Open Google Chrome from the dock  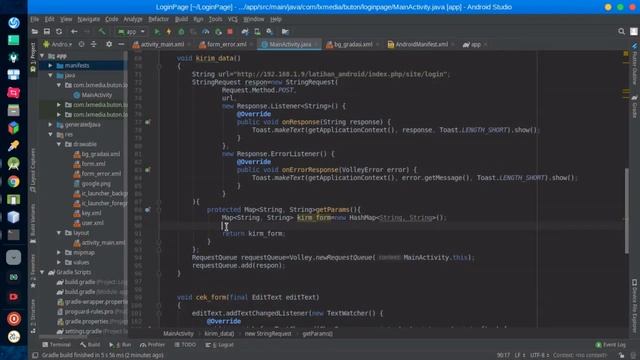pyautogui.click(x=13, y=181)
